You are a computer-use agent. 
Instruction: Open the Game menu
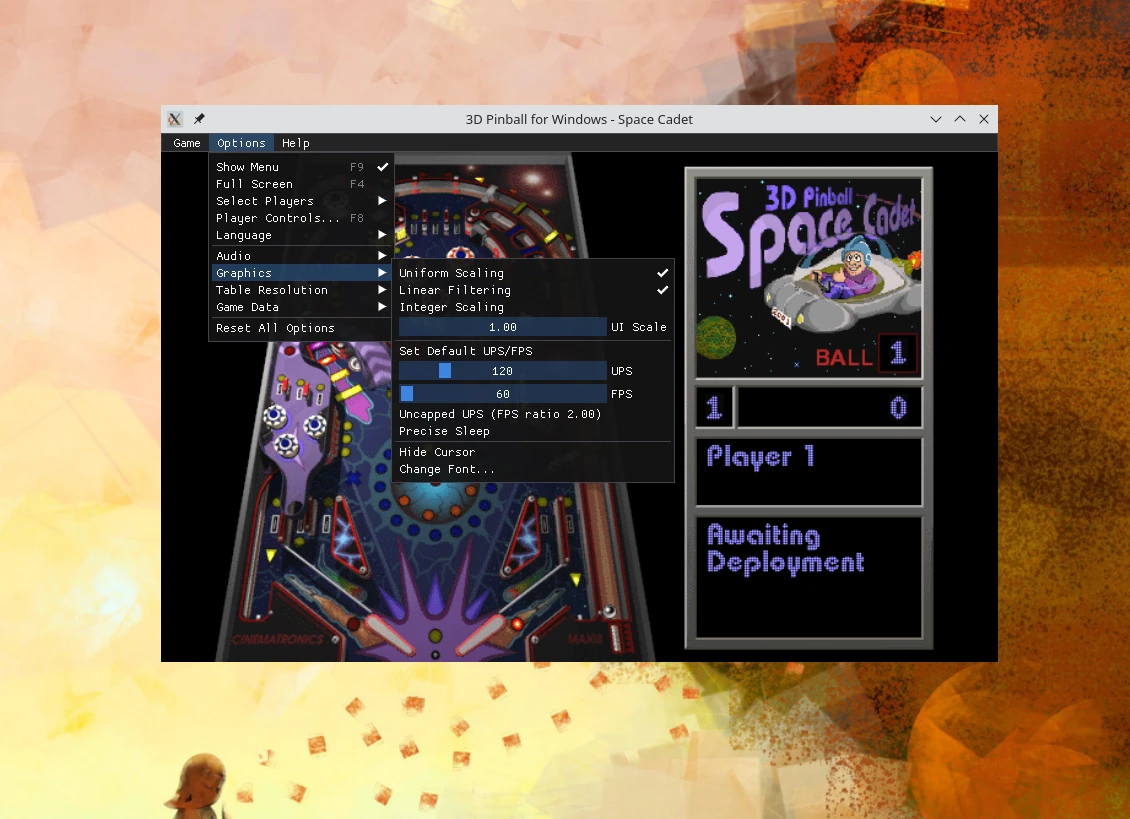[187, 143]
